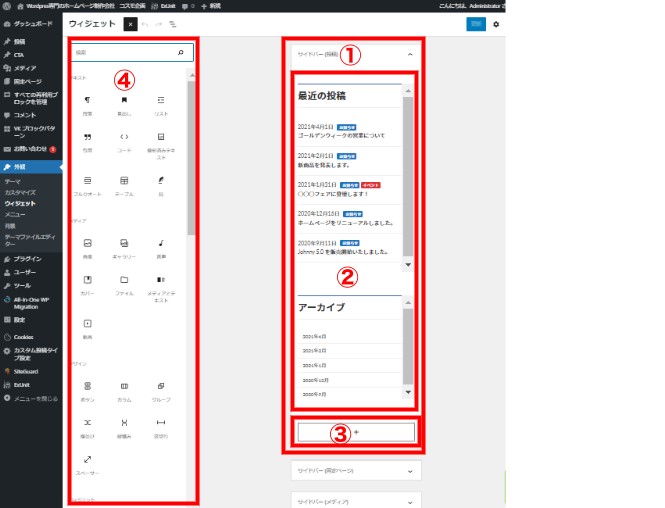Click the block search field
This screenshot has height=508, width=665.
point(125,52)
